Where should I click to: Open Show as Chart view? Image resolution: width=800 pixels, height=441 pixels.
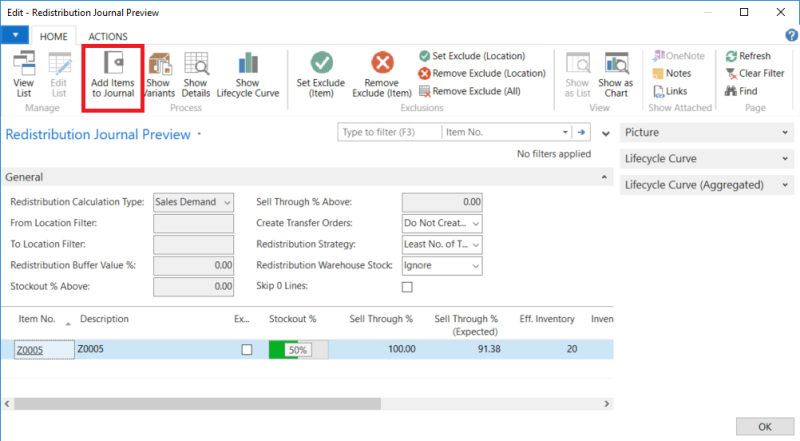tap(615, 64)
